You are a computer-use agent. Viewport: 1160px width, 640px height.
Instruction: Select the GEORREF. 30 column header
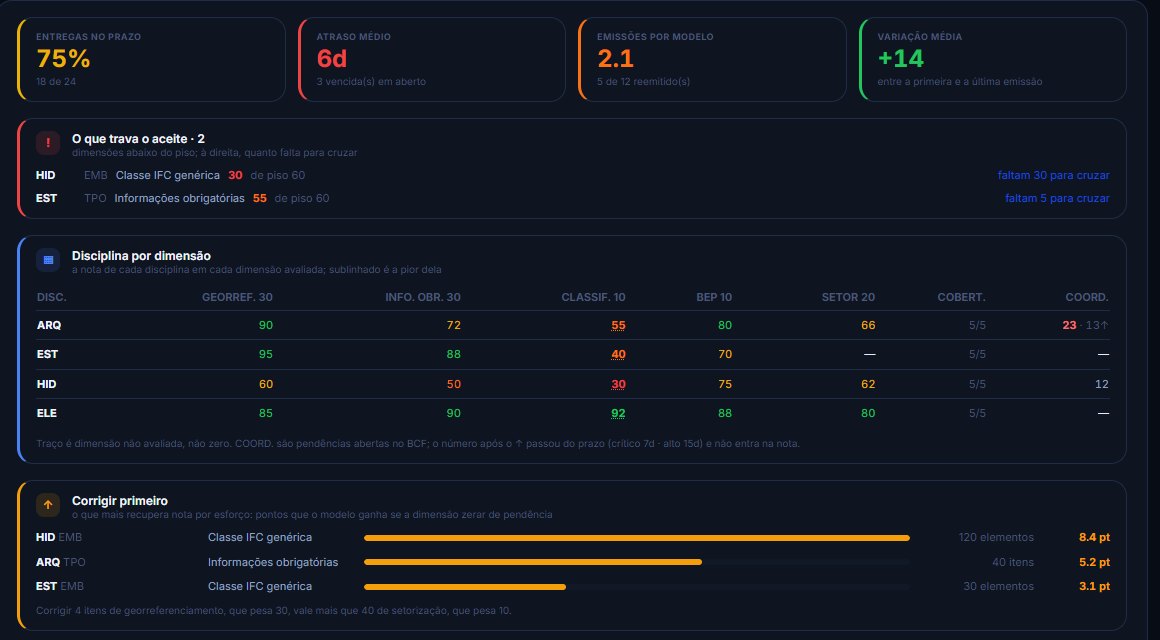[x=237, y=297]
